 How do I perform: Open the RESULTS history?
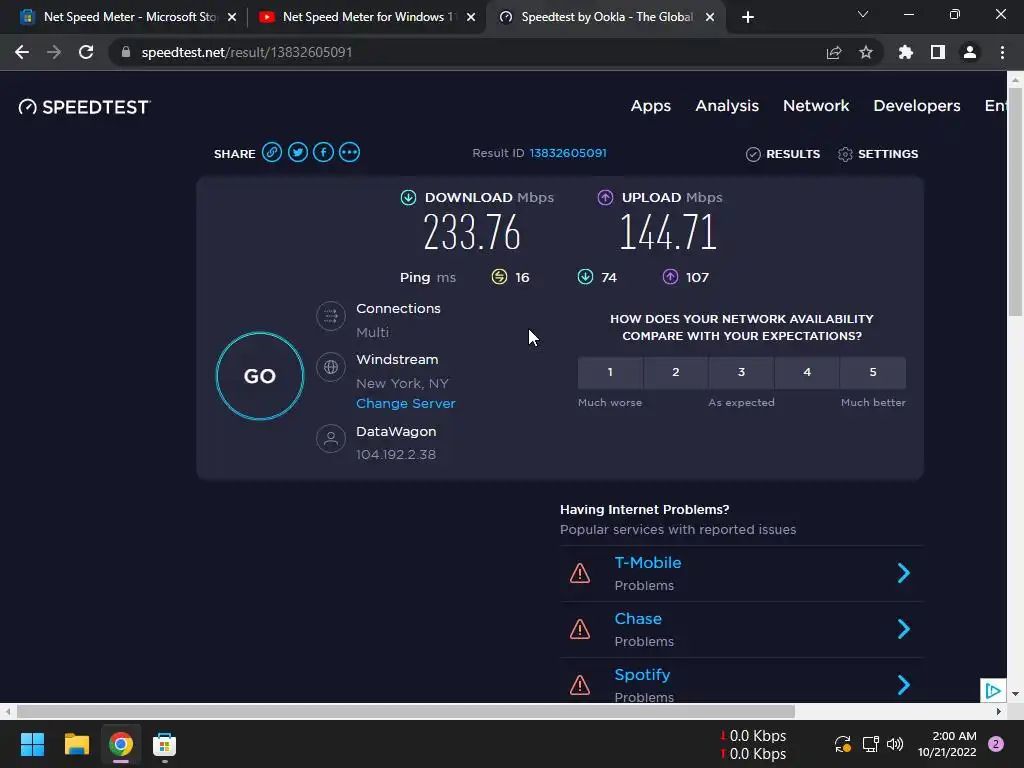pos(783,154)
